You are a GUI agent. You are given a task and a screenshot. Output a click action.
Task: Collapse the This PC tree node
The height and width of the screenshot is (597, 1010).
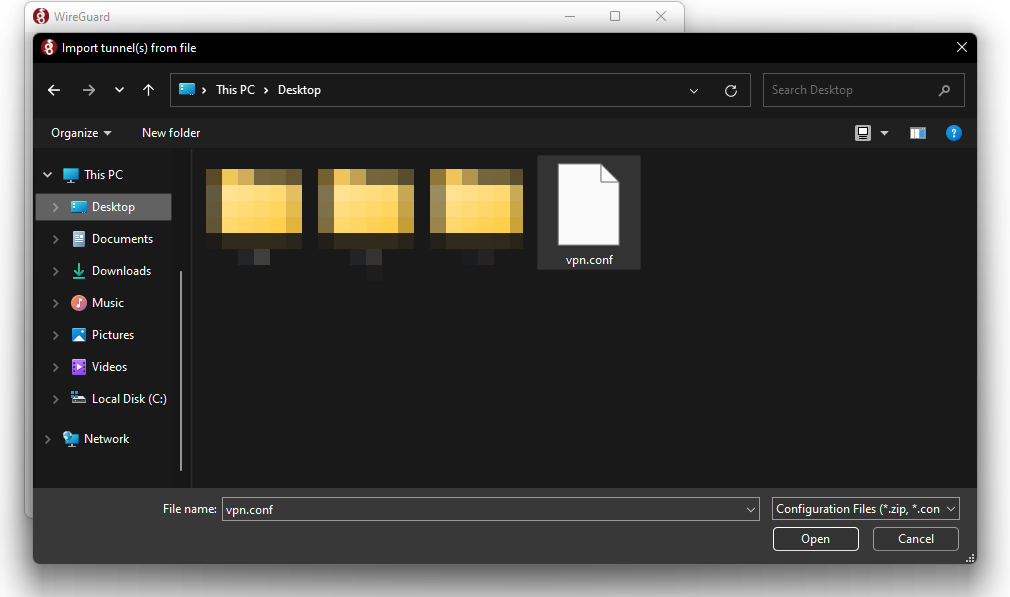tap(47, 175)
